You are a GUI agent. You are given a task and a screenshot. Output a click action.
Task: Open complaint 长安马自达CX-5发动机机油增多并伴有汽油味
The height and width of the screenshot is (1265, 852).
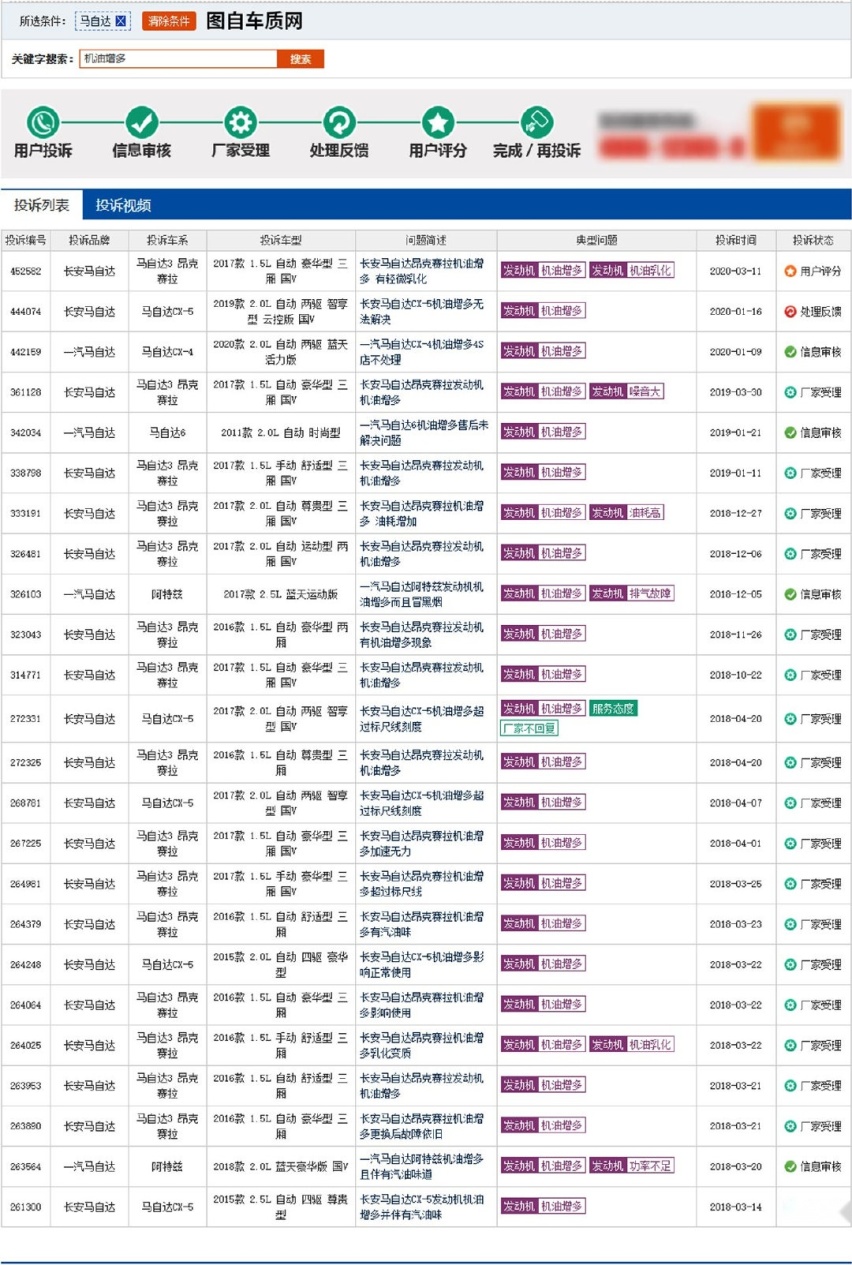(421, 1207)
